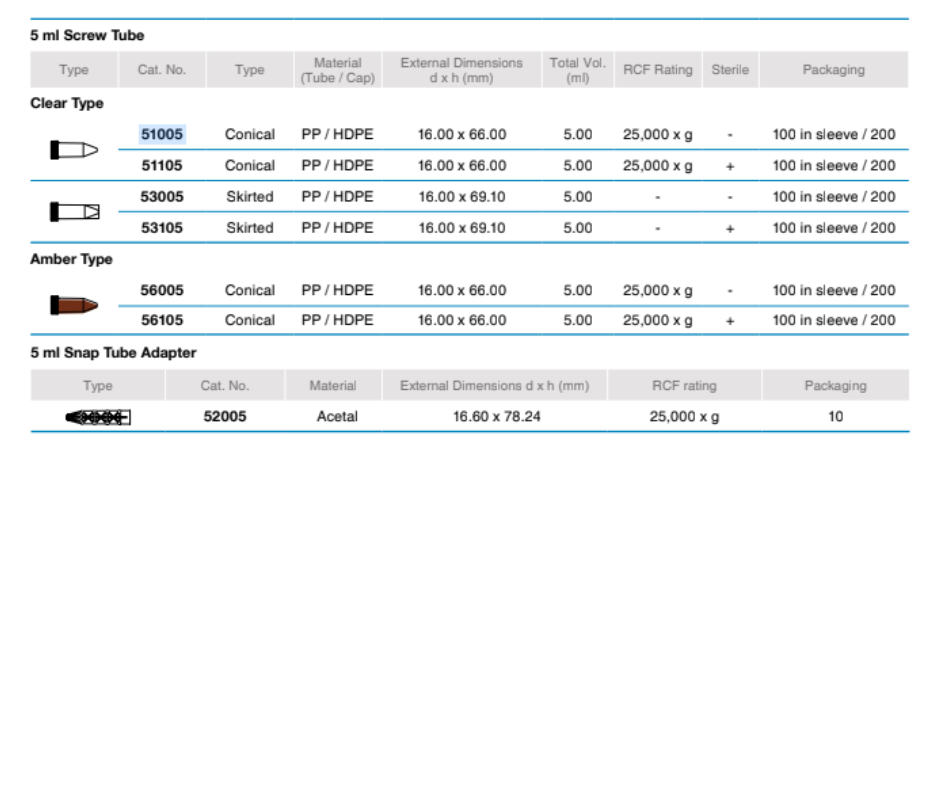This screenshot has height=788, width=940.
Task: Click catalog number 53005
Action: [x=162, y=196]
